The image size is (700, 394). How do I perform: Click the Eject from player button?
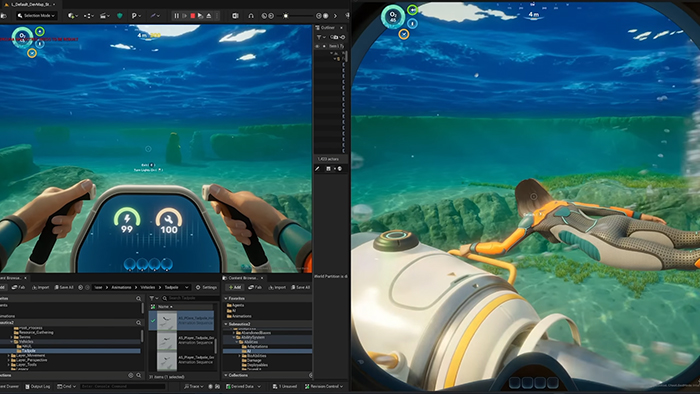pyautogui.click(x=208, y=16)
